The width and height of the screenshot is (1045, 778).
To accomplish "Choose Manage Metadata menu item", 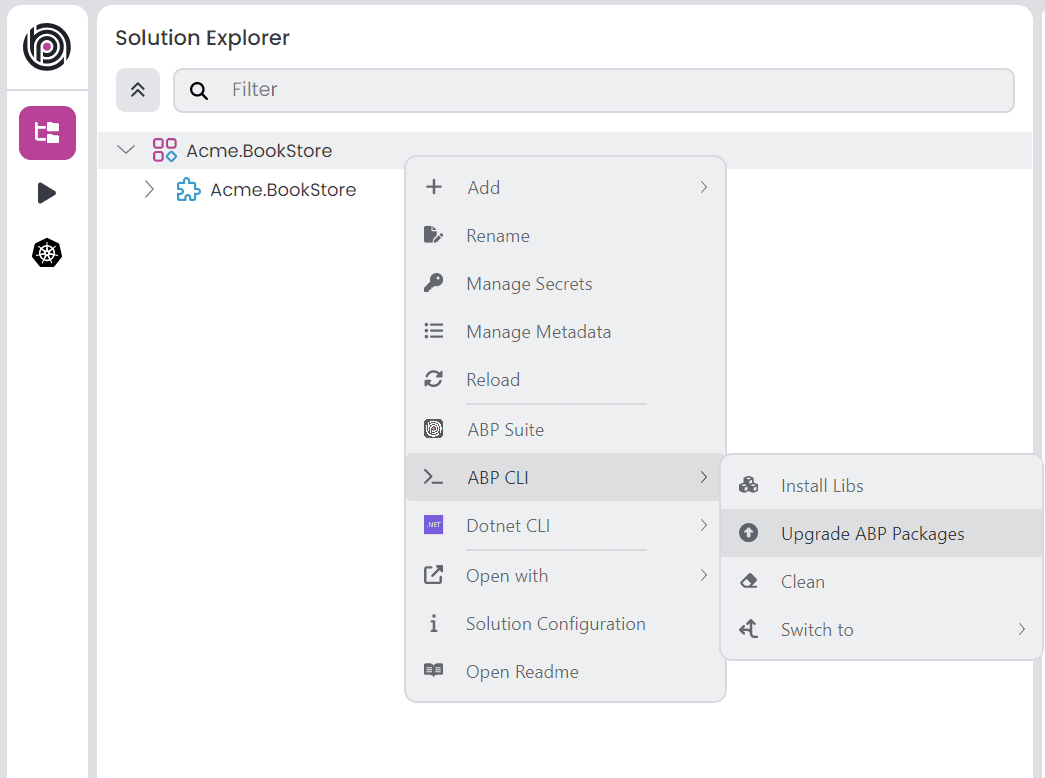I will point(565,331).
